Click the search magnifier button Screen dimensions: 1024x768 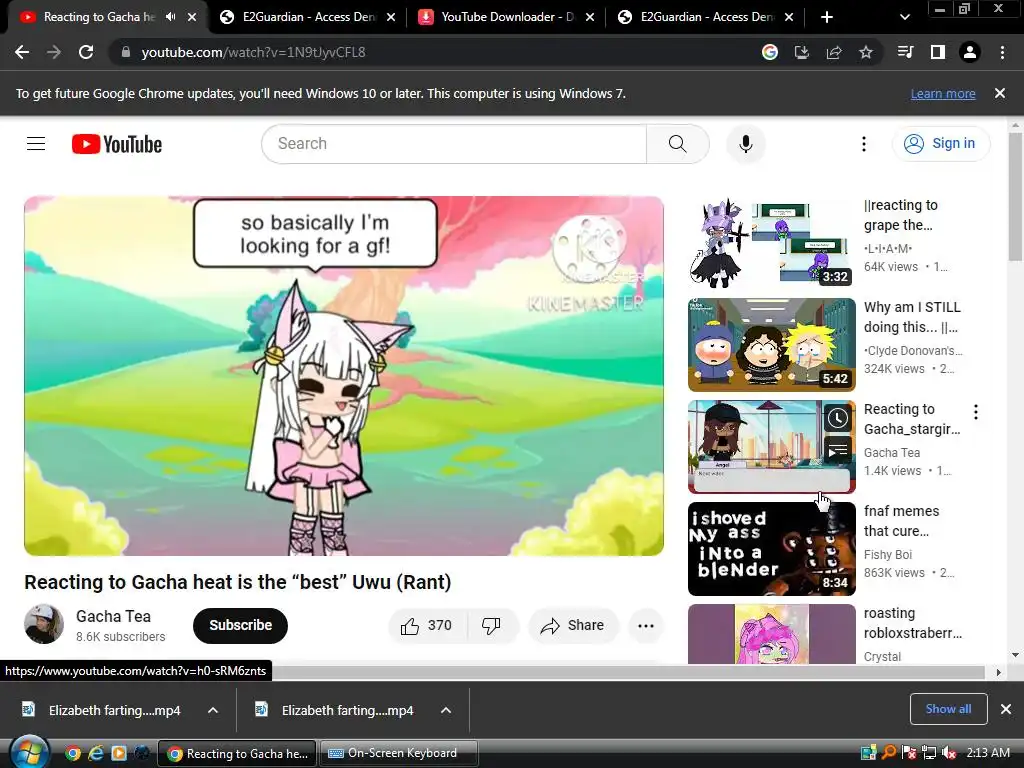pyautogui.click(x=677, y=144)
